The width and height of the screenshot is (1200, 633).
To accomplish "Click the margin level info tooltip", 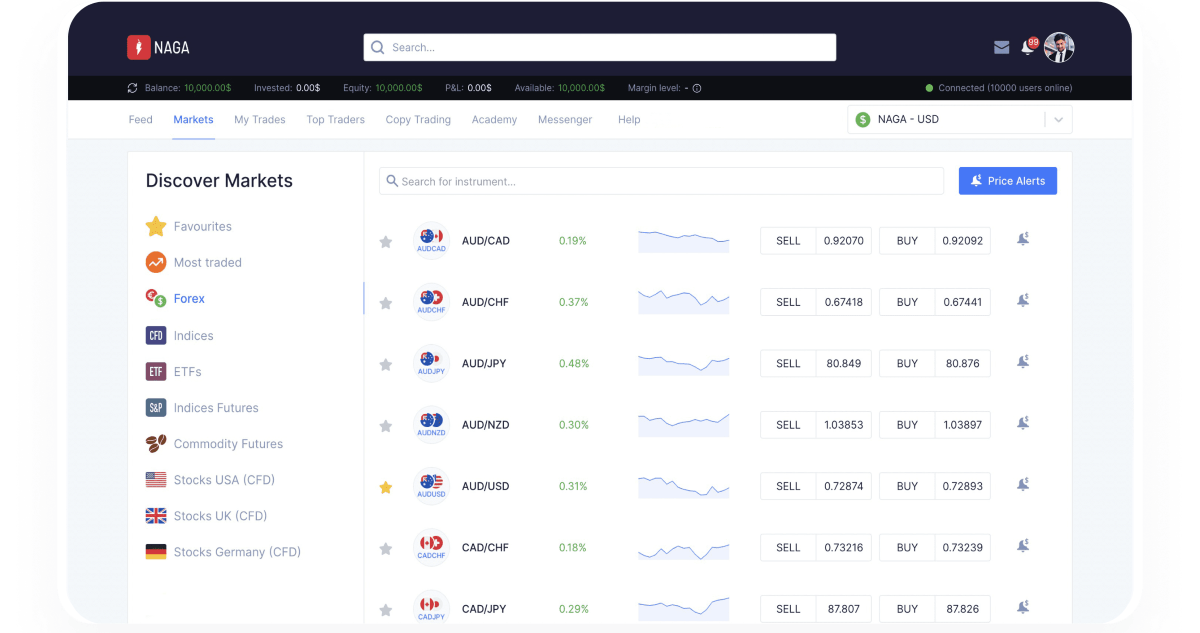I will (x=696, y=88).
